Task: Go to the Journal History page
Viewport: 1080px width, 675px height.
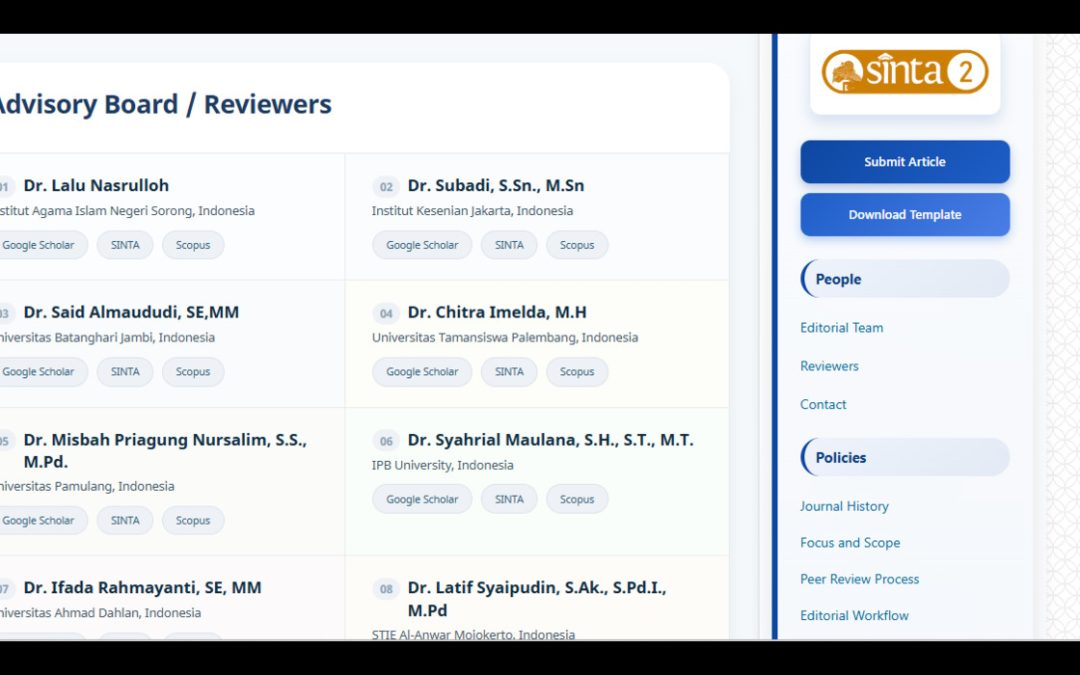Action: pos(844,507)
